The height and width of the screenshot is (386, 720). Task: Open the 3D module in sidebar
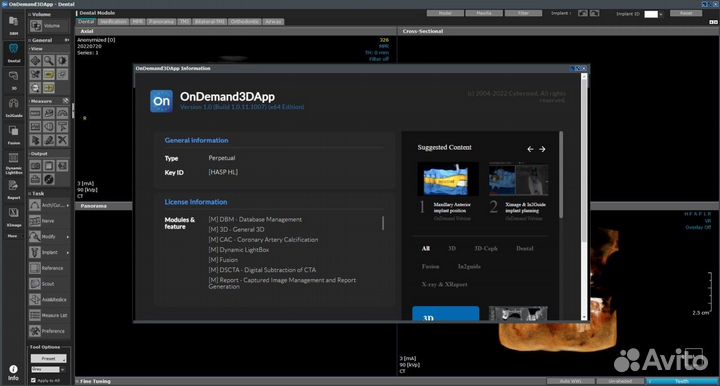13,80
